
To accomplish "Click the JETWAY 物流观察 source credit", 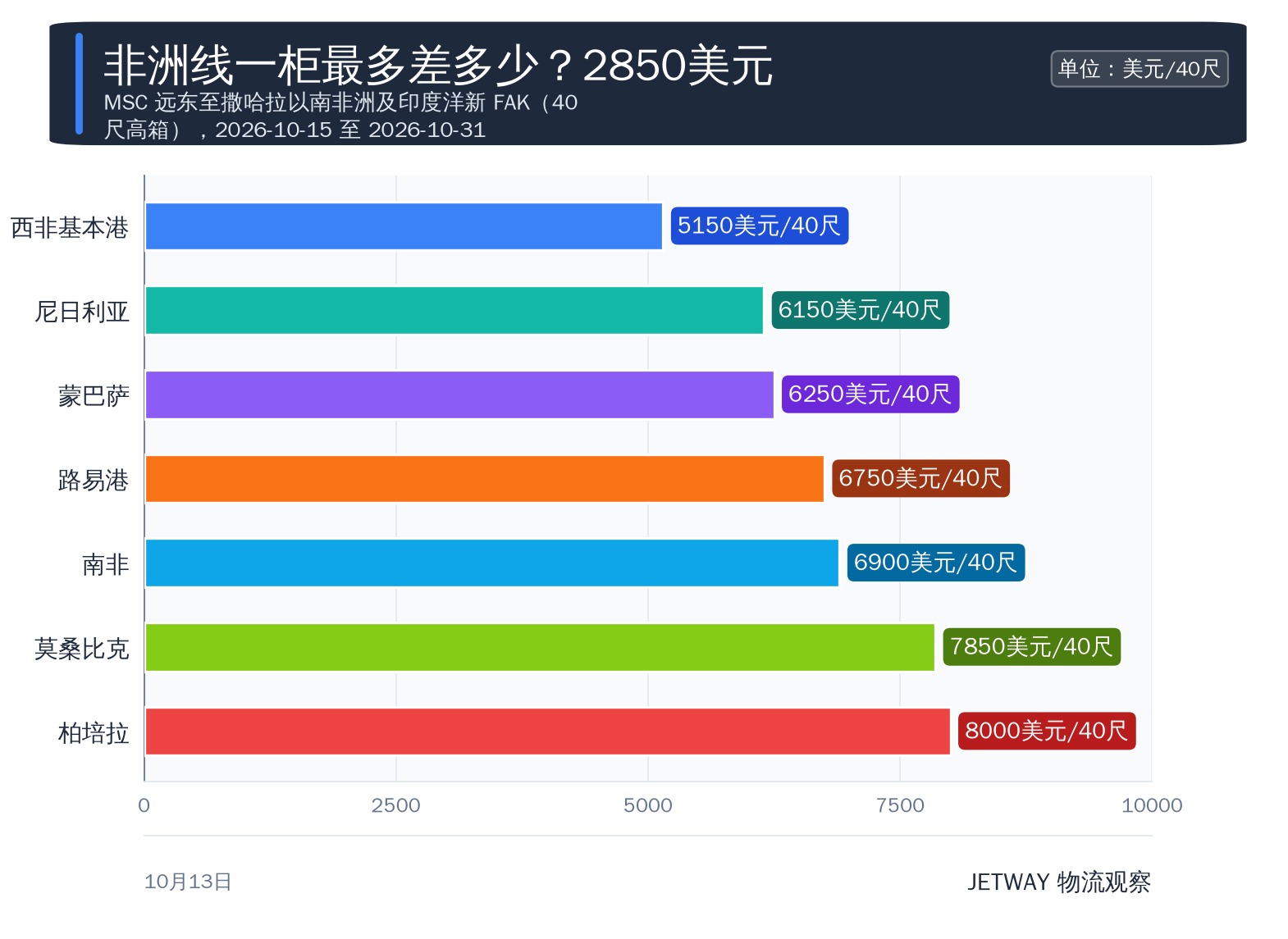I will [1059, 882].
